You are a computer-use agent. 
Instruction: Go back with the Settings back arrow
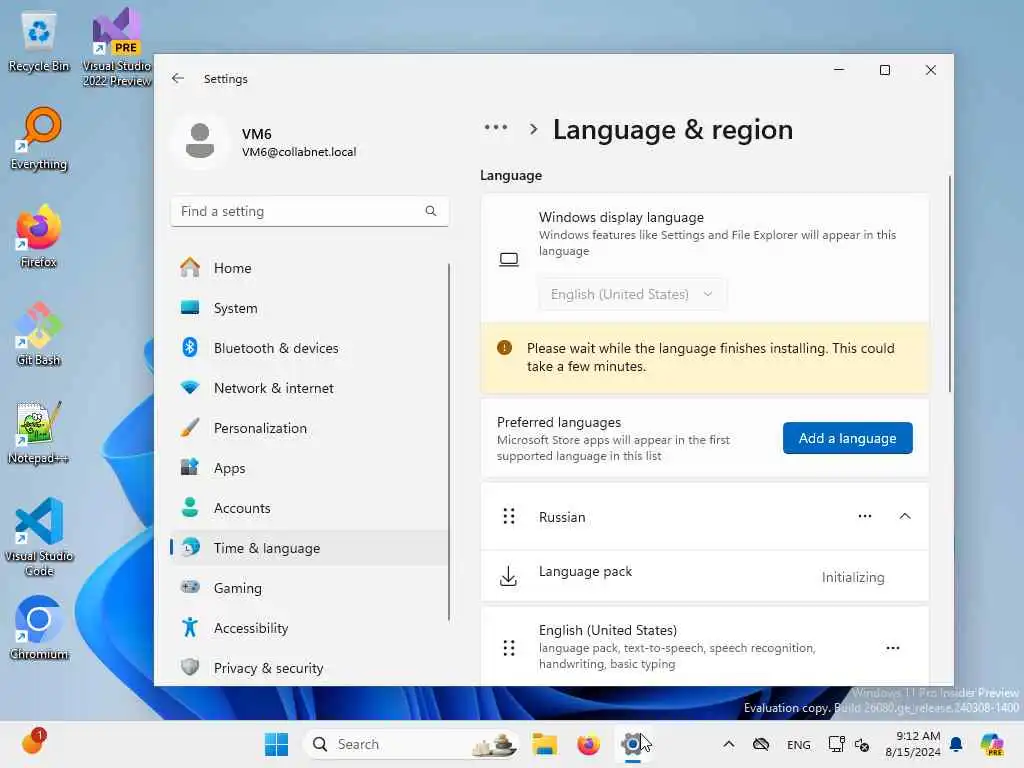point(178,78)
